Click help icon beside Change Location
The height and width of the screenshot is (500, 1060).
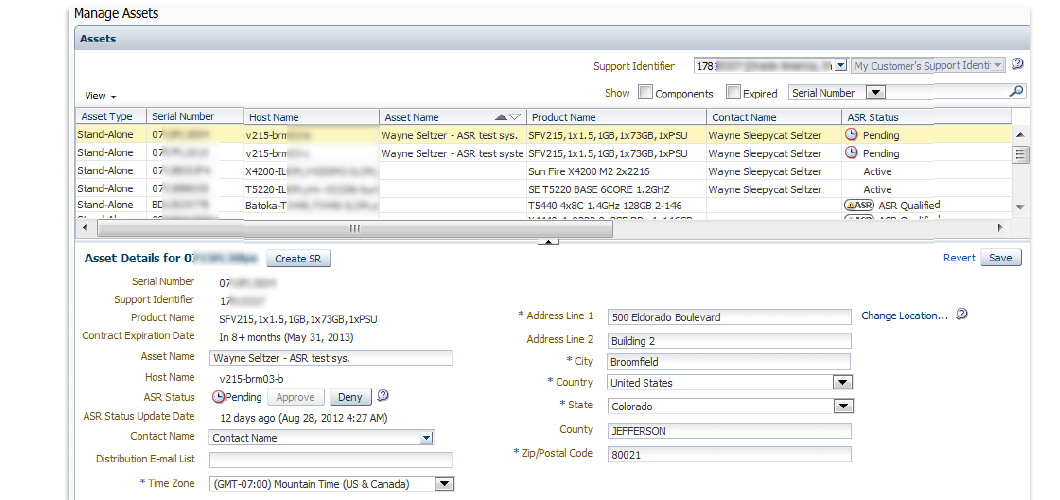click(x=961, y=315)
